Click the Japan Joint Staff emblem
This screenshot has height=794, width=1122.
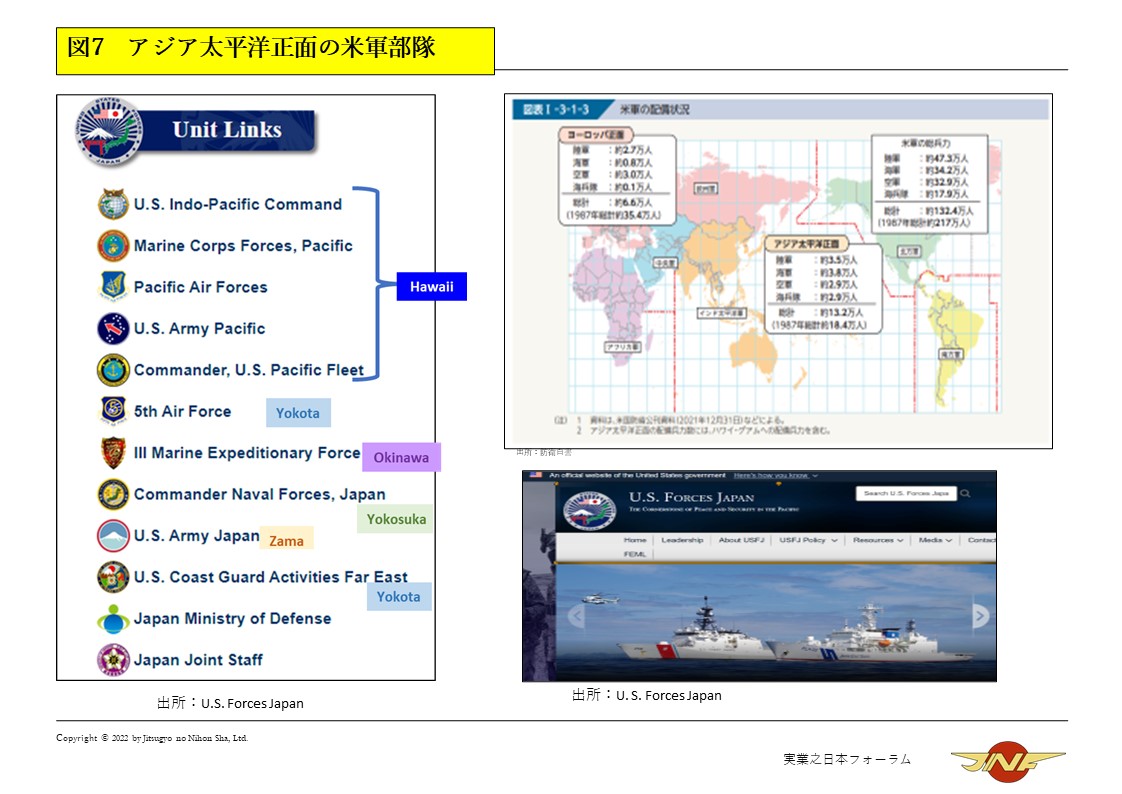pyautogui.click(x=113, y=660)
